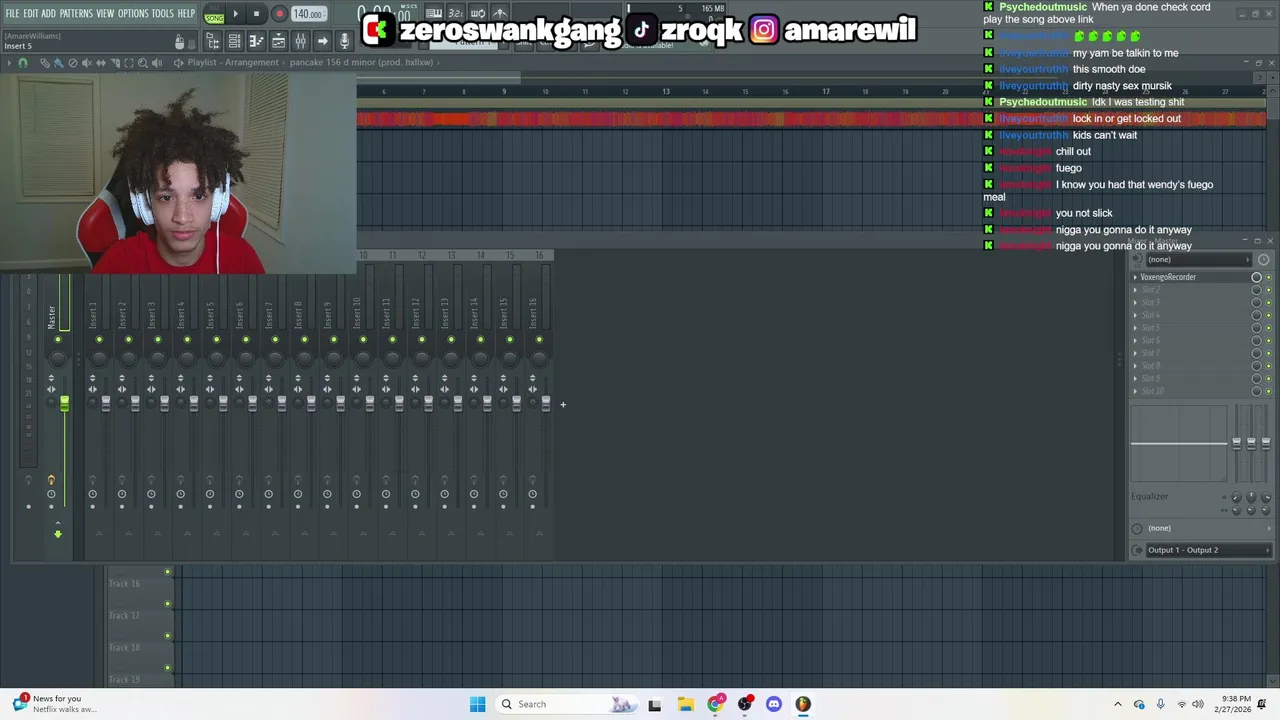This screenshot has width=1280, height=720.
Task: Mute the Insert 16 mixer track
Action: 539,340
